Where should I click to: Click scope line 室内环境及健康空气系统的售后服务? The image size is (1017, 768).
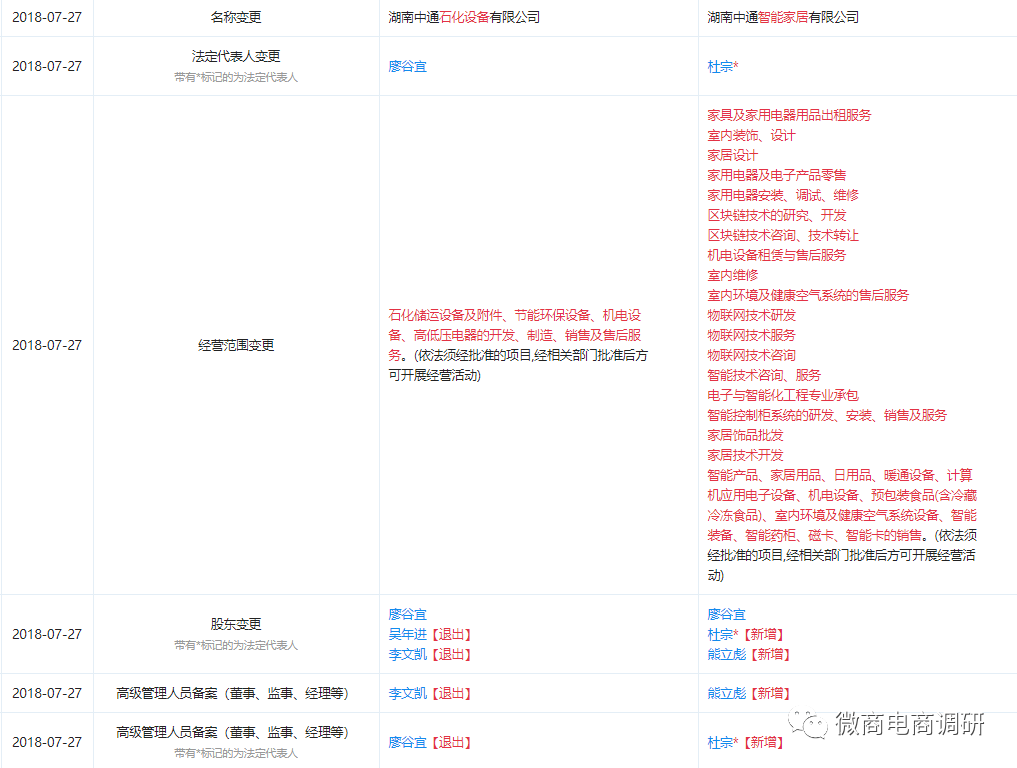[808, 296]
